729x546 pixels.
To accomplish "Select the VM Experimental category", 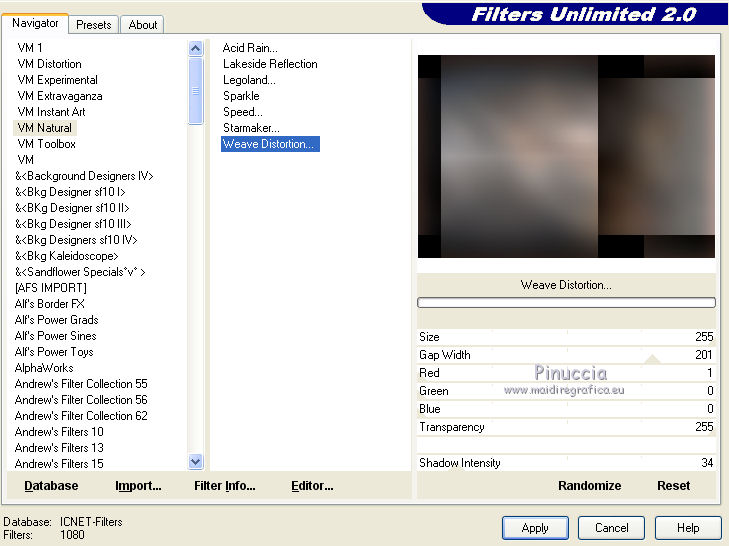I will (58, 80).
